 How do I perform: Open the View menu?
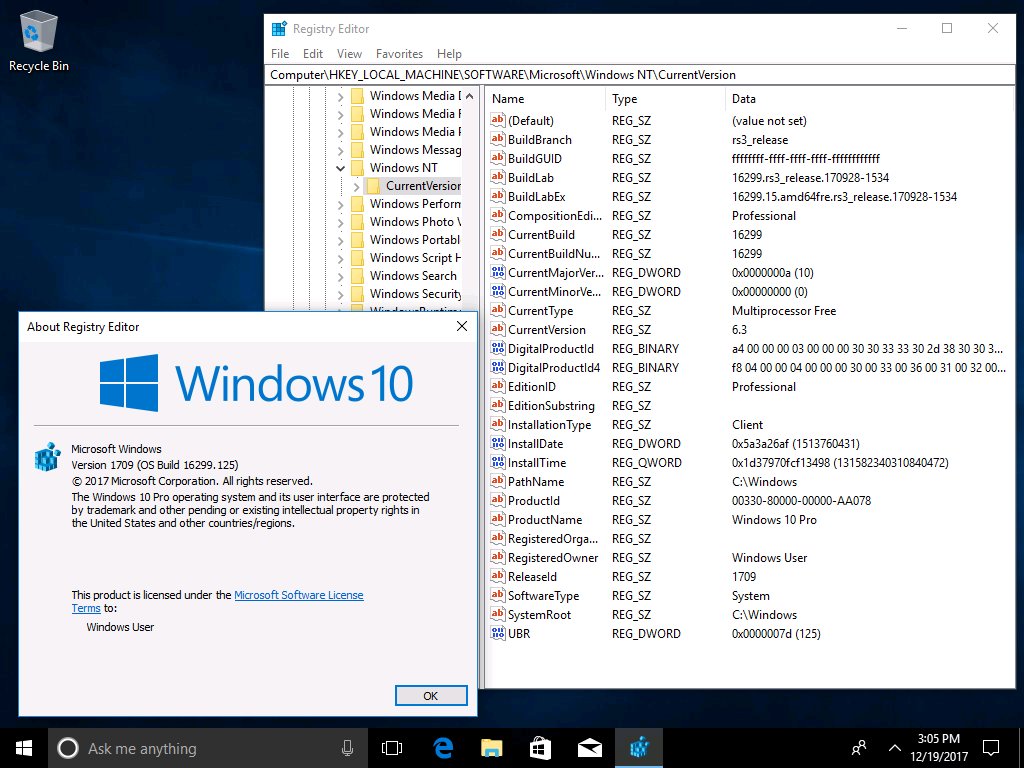(x=349, y=54)
